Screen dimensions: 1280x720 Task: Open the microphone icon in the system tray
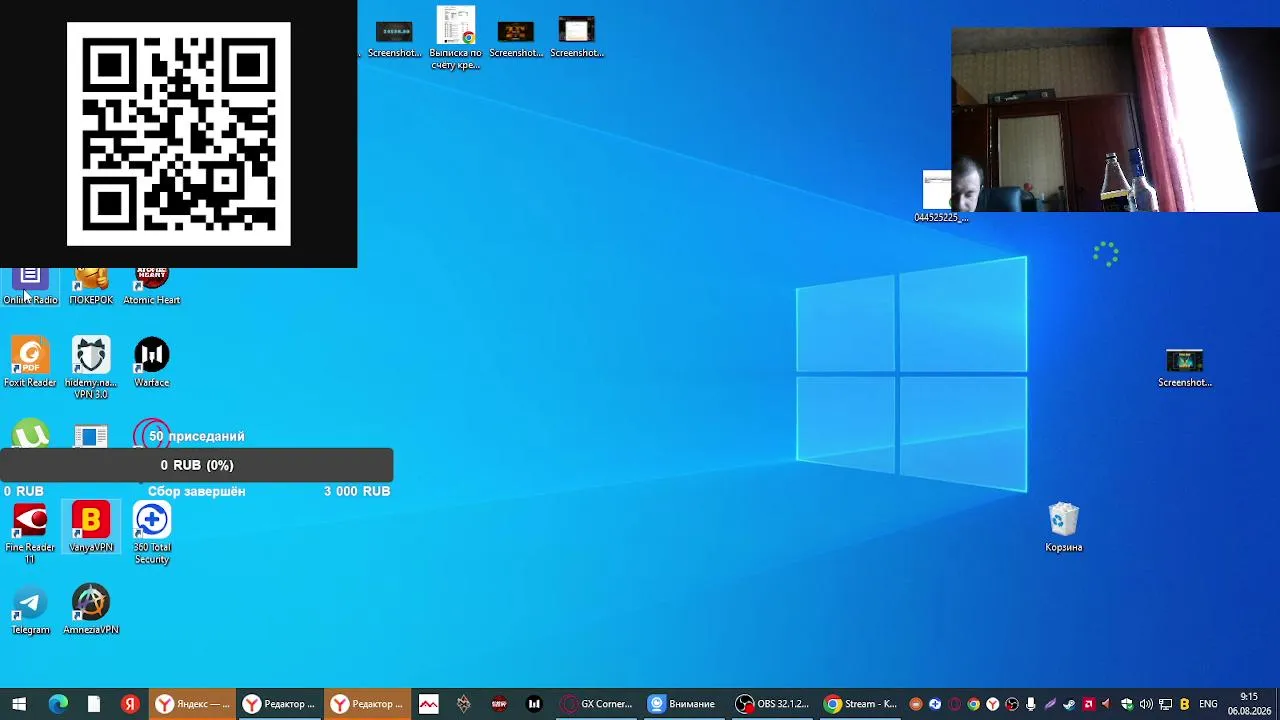point(1031,704)
